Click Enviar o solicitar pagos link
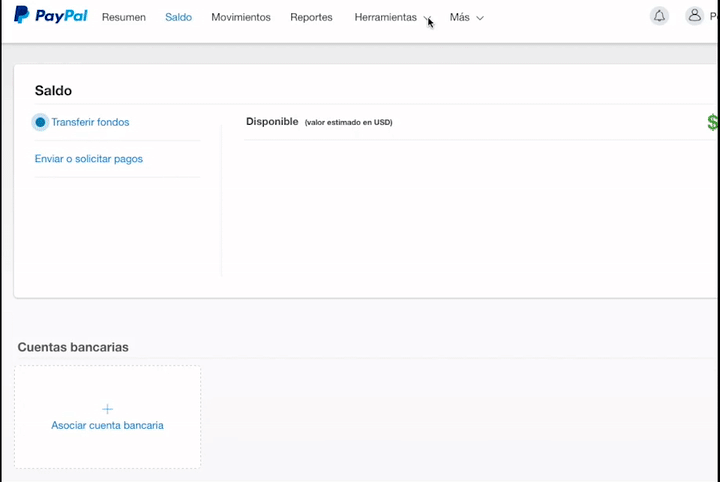The width and height of the screenshot is (720, 482). click(x=89, y=159)
